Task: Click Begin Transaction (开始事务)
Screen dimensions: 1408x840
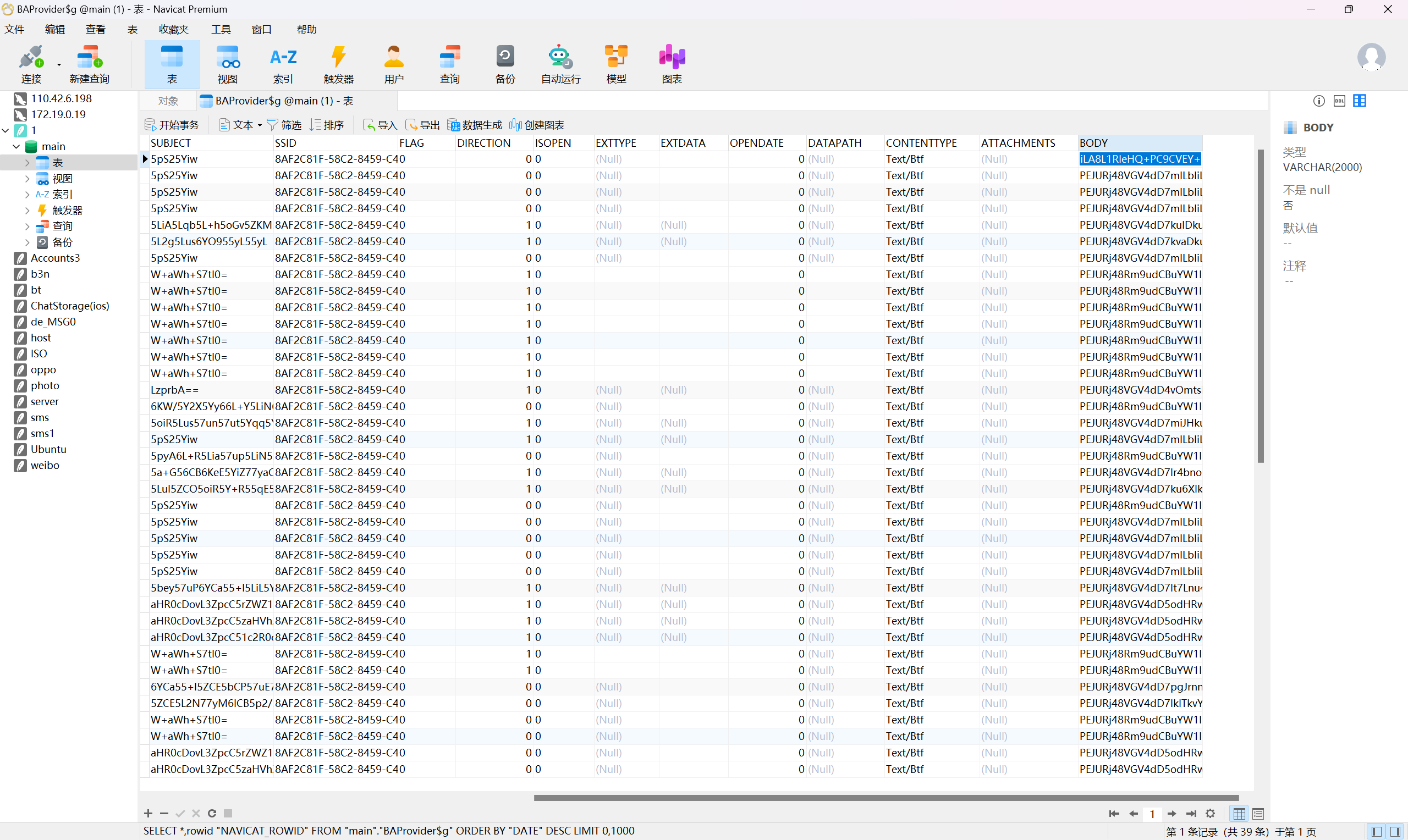Action: pyautogui.click(x=172, y=125)
